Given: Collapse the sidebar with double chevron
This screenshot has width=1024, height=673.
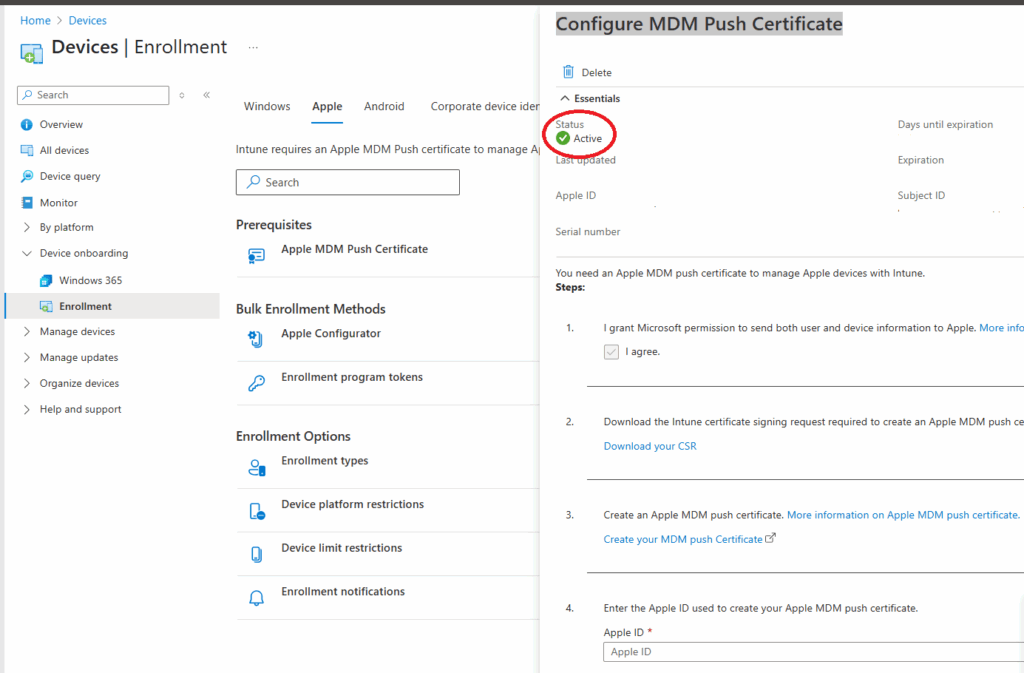Looking at the screenshot, I should point(206,95).
